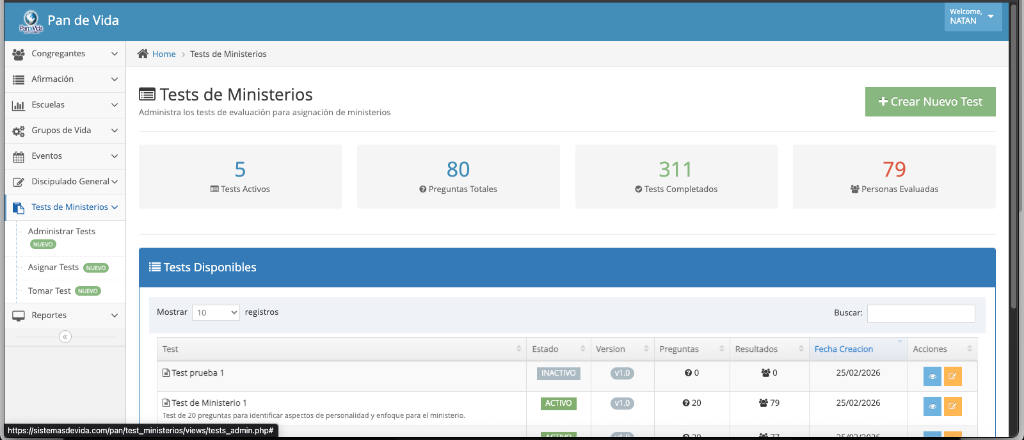Screen dimensions: 1024x440
Task: Click people icon in Test prueba 1 results
Action: pyautogui.click(x=765, y=373)
